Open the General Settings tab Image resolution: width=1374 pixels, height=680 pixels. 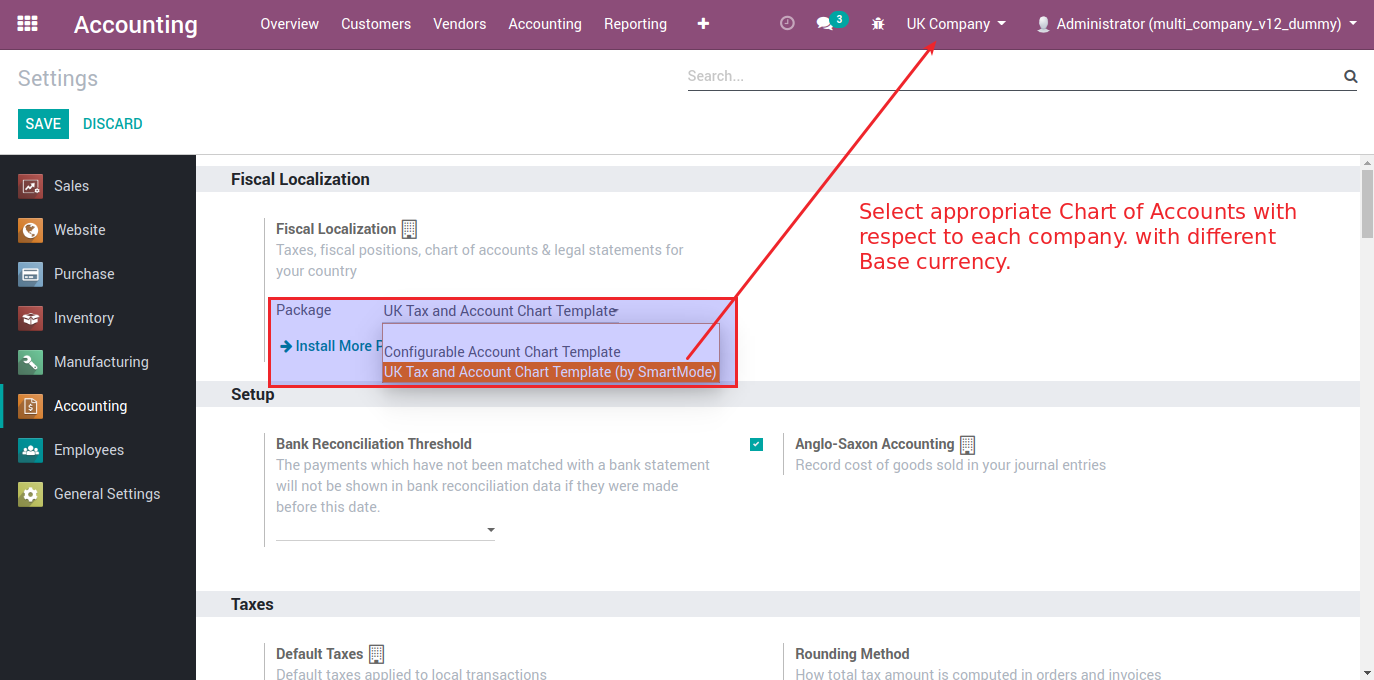coord(98,494)
